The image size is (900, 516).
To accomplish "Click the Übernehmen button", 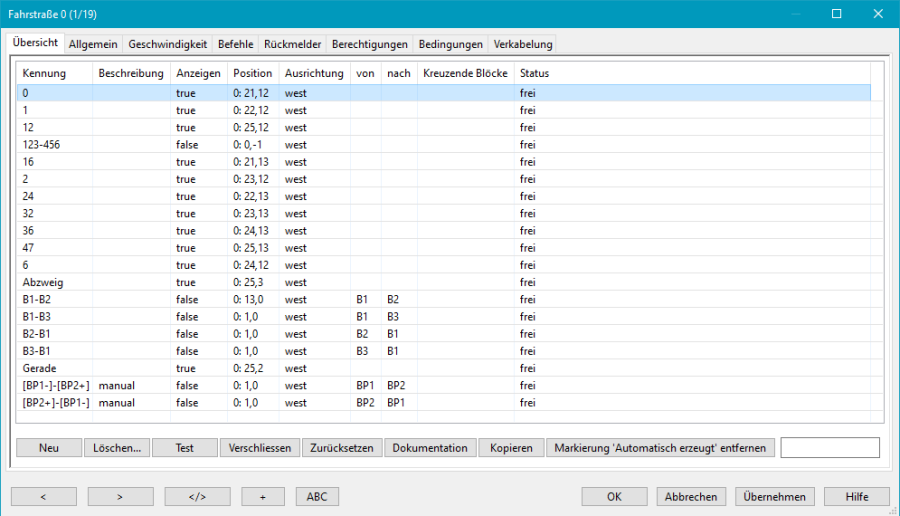I will coord(775,496).
